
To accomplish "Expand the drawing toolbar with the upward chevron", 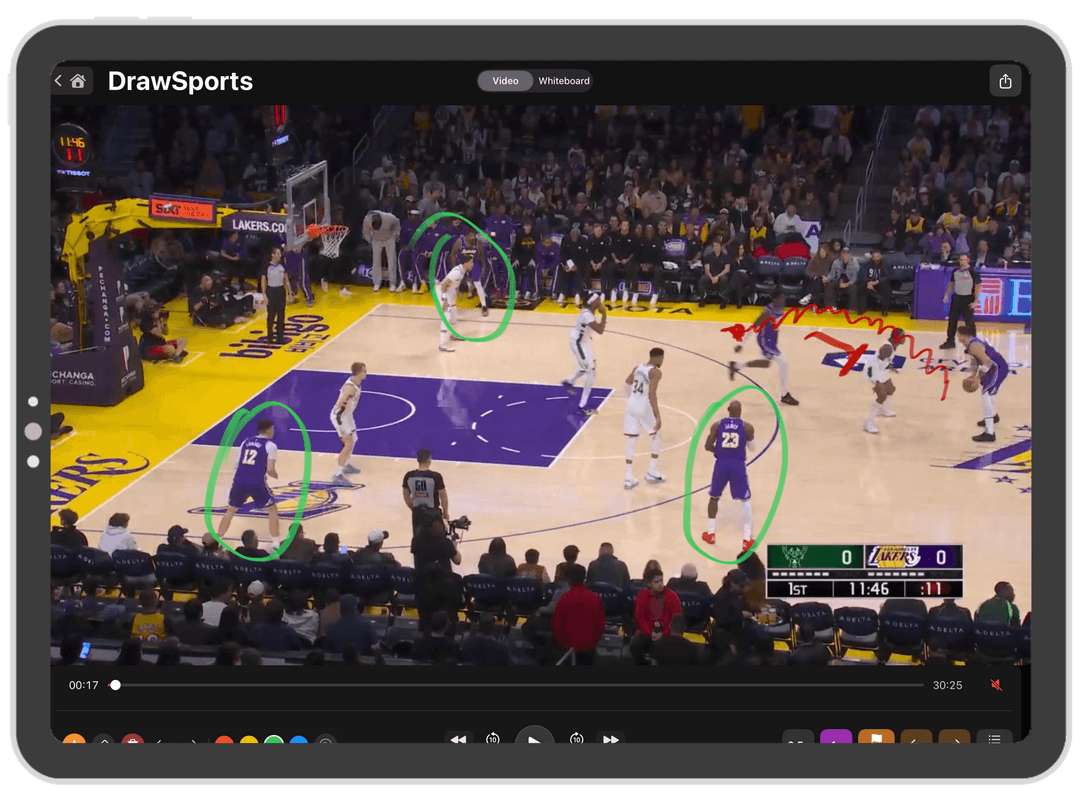I will point(105,741).
